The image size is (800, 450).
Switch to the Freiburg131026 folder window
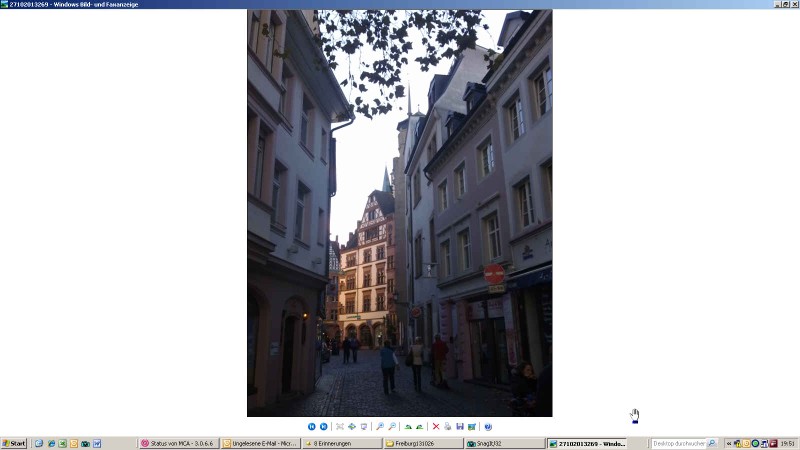pyautogui.click(x=422, y=443)
